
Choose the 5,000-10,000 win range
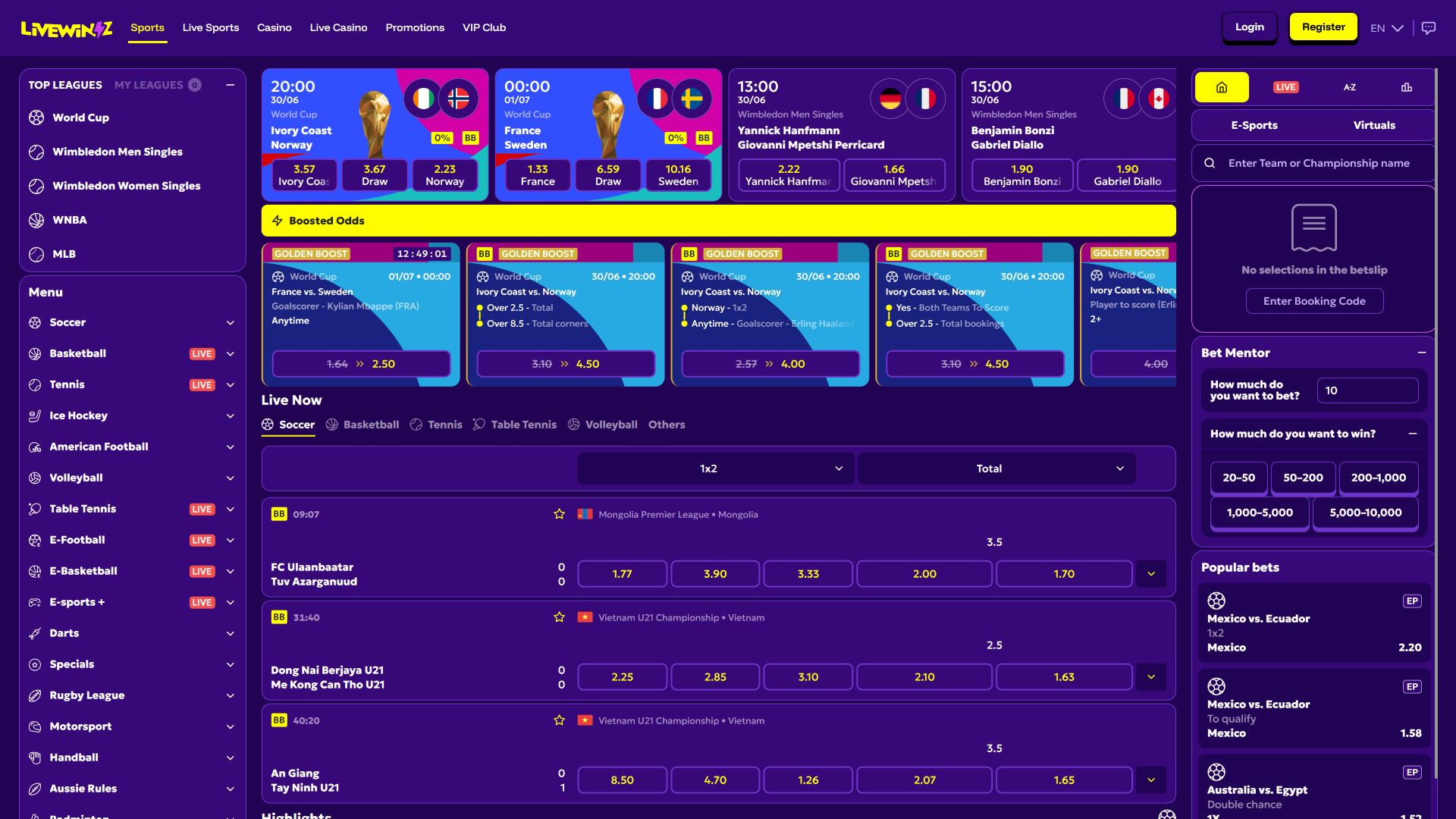(x=1365, y=513)
